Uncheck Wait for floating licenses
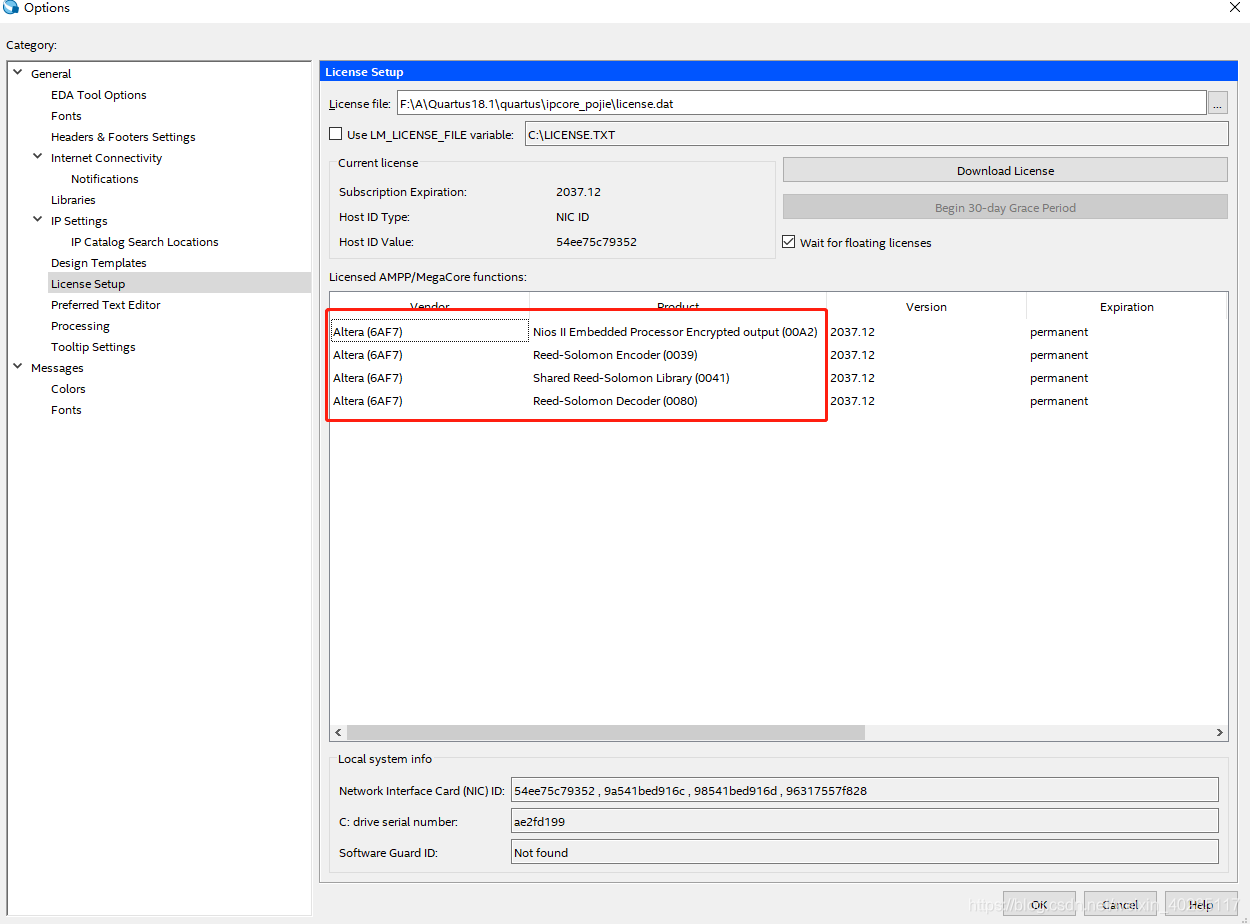1250x924 pixels. (x=789, y=242)
